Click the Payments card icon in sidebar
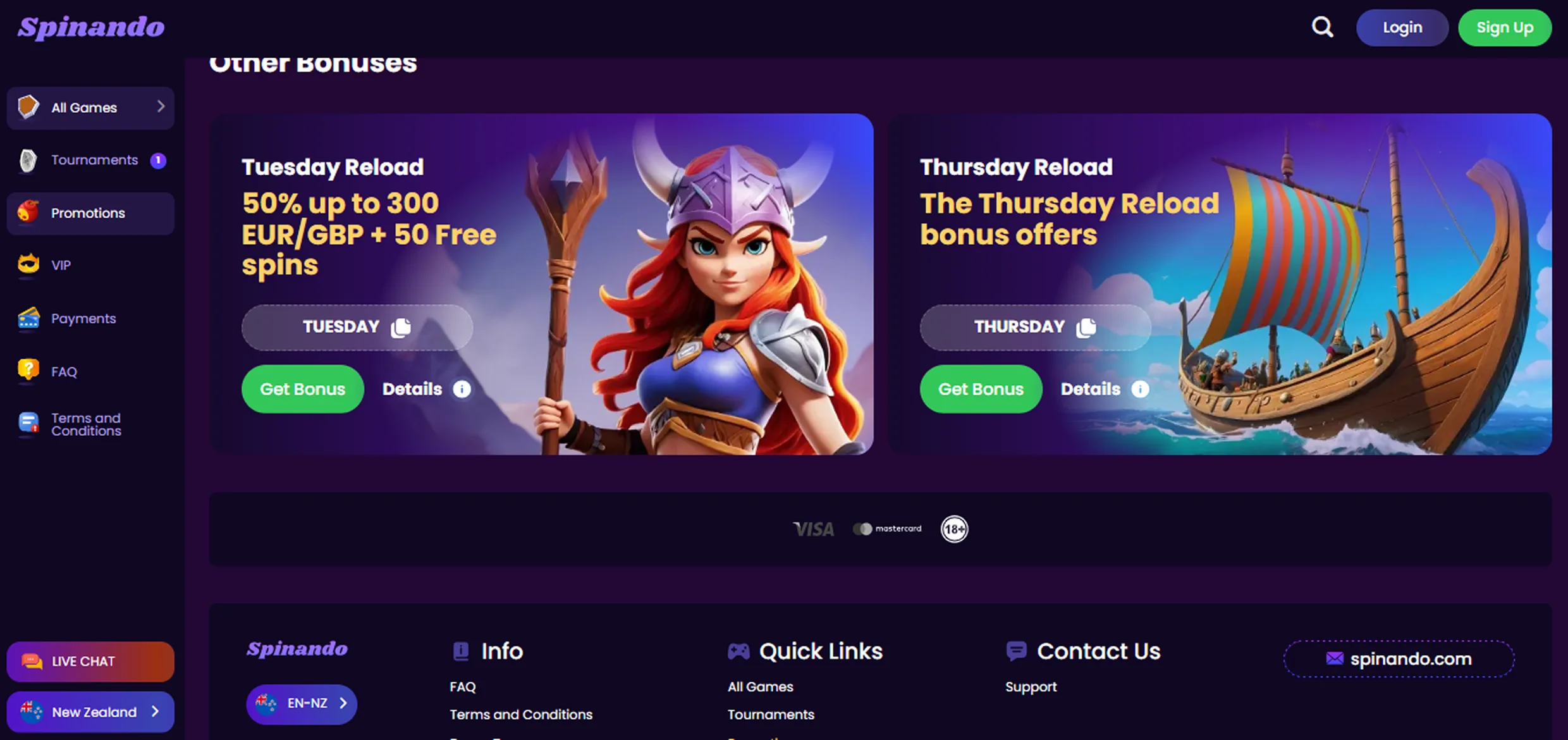The width and height of the screenshot is (1568, 740). pyautogui.click(x=28, y=318)
